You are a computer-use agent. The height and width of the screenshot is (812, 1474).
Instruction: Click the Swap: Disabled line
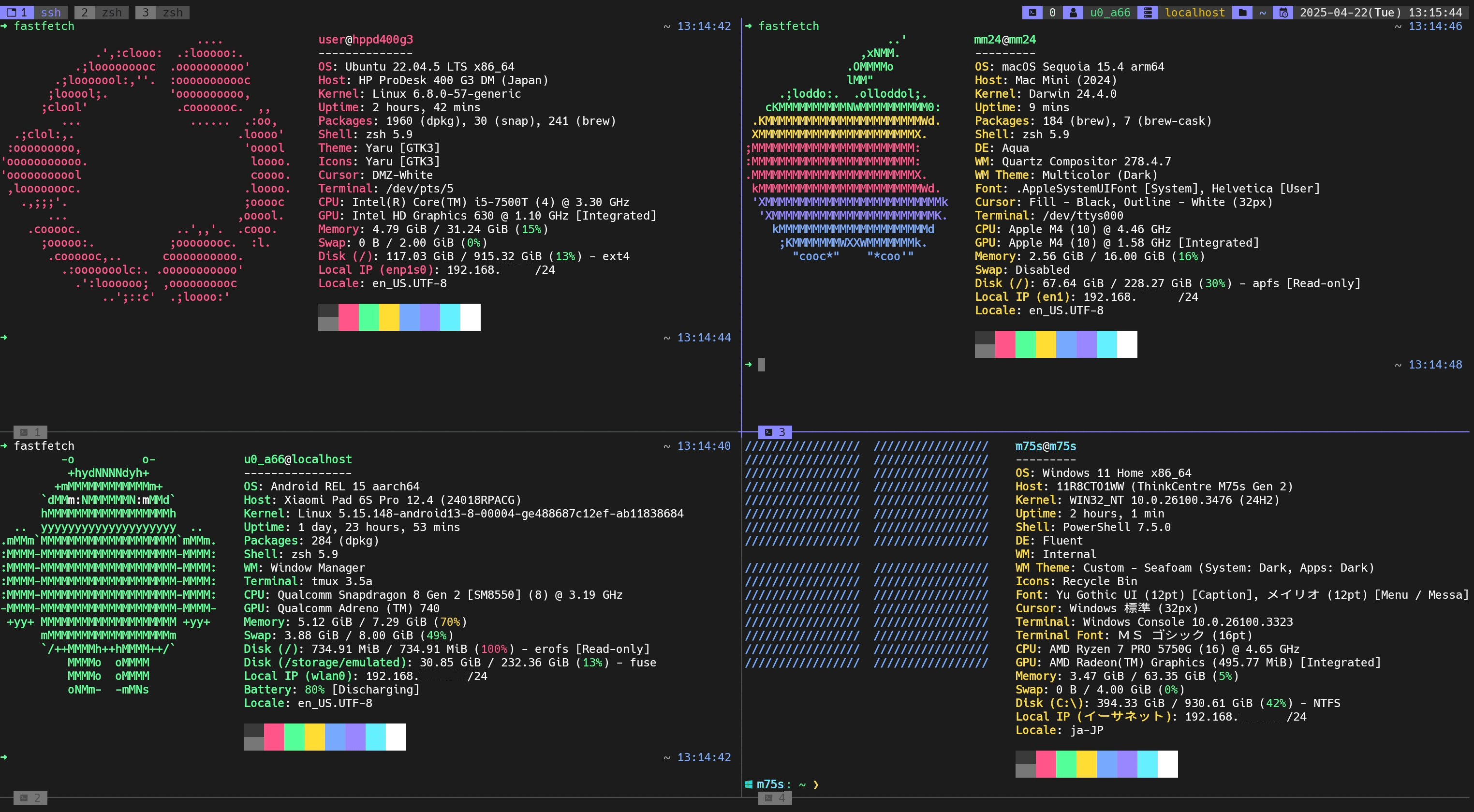1022,269
